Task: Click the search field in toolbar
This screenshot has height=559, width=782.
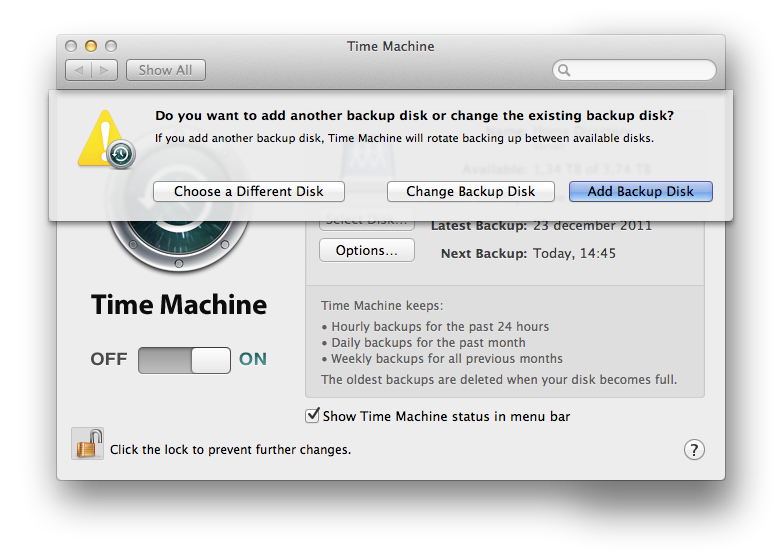Action: (634, 70)
